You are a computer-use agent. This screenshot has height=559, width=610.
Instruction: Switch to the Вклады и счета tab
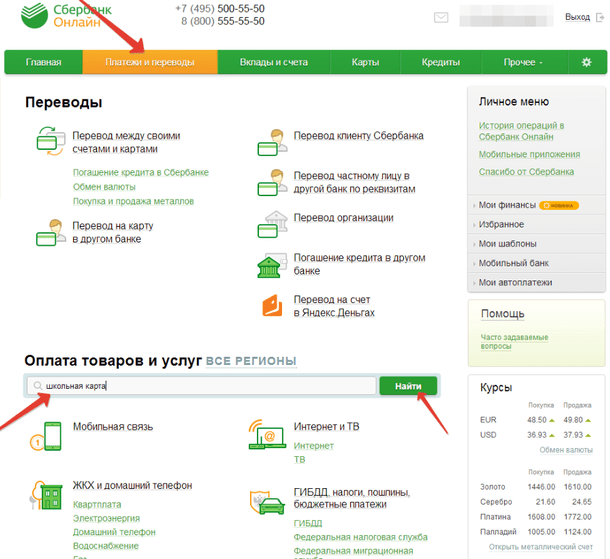273,62
